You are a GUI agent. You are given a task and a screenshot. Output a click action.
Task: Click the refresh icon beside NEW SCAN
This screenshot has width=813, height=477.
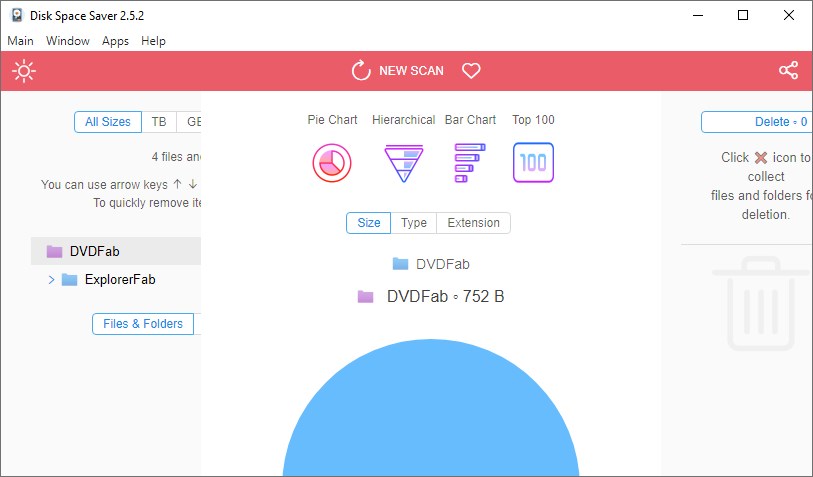click(360, 71)
